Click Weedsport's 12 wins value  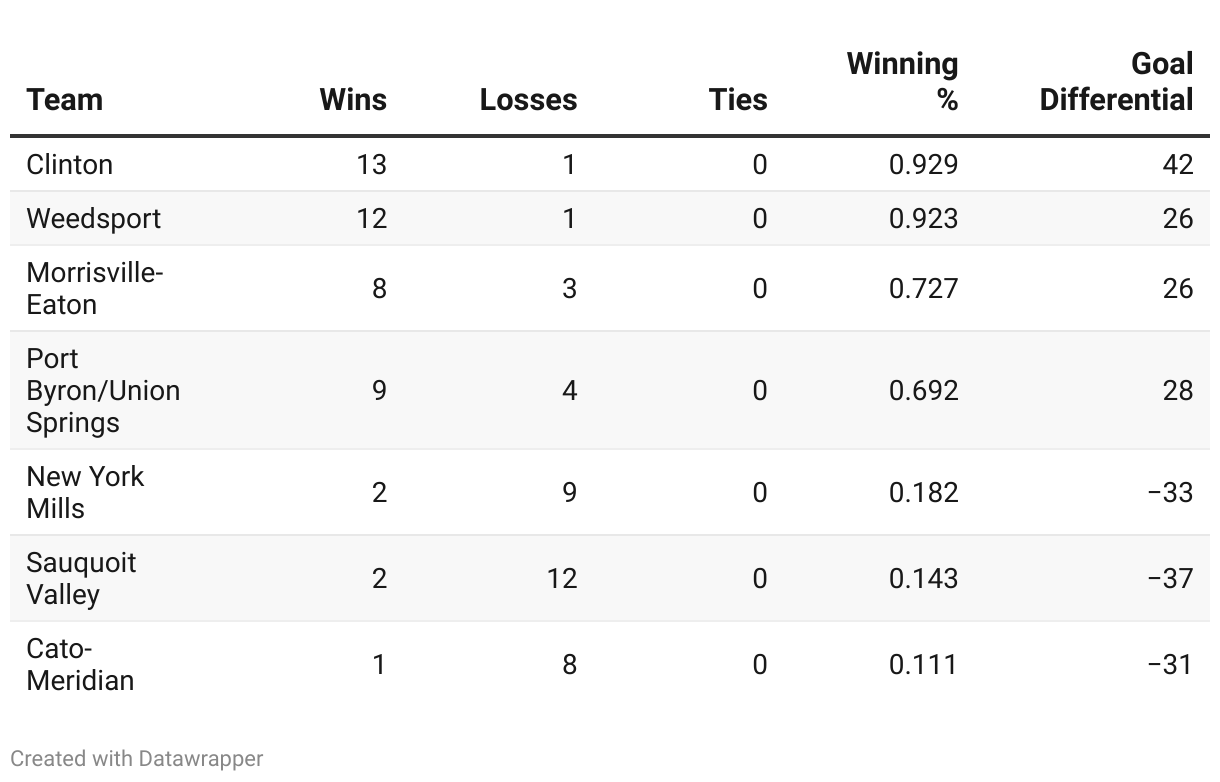tap(371, 218)
